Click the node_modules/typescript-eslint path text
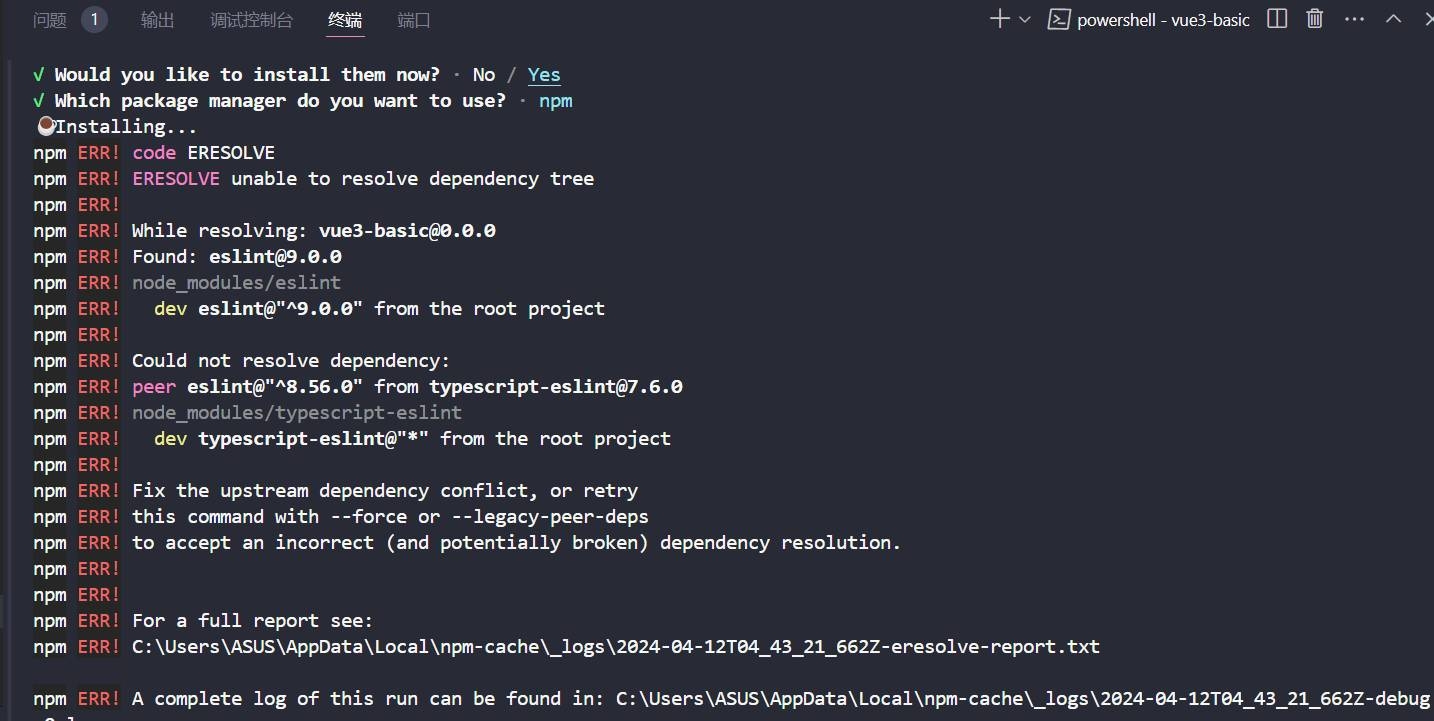1434x721 pixels. 297,413
